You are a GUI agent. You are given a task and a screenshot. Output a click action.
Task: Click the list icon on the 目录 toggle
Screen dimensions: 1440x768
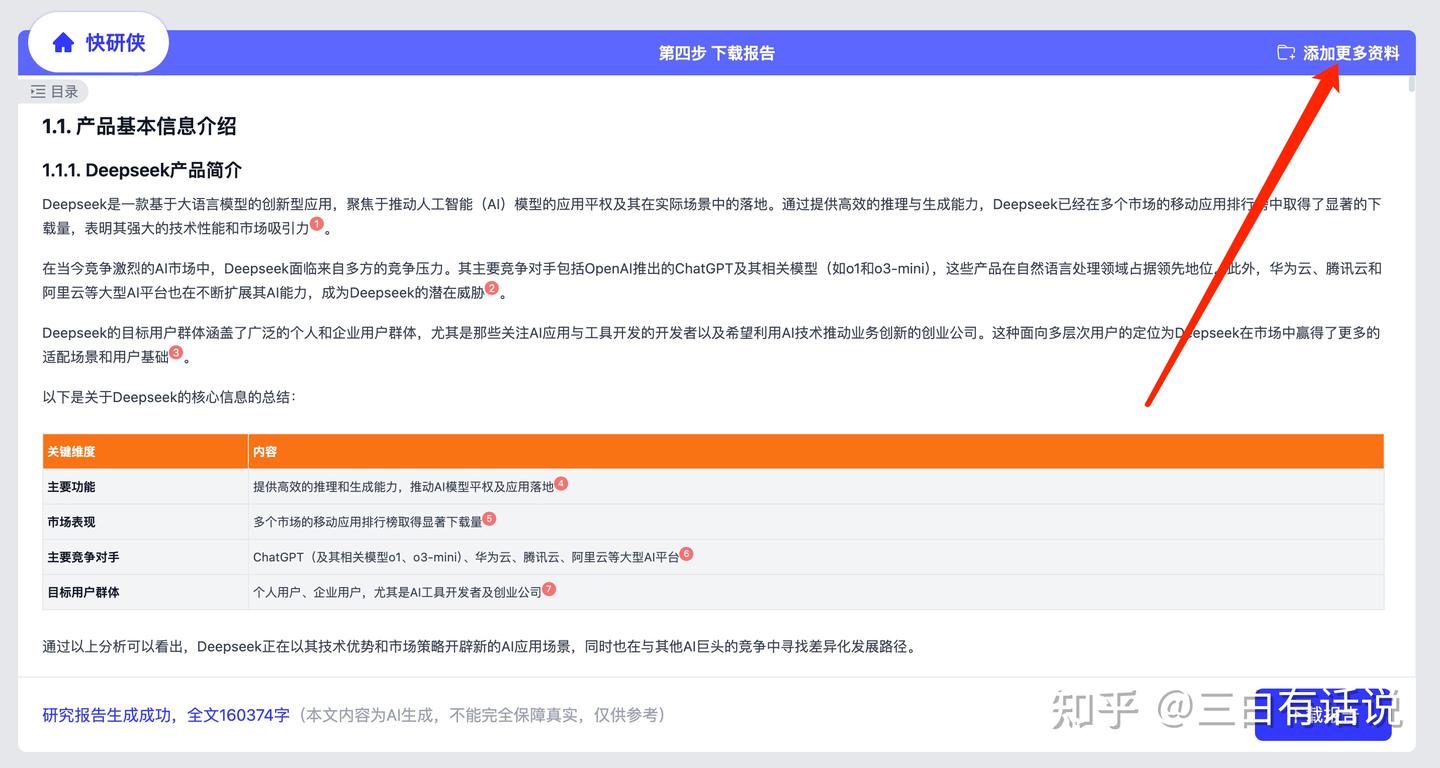coord(38,92)
